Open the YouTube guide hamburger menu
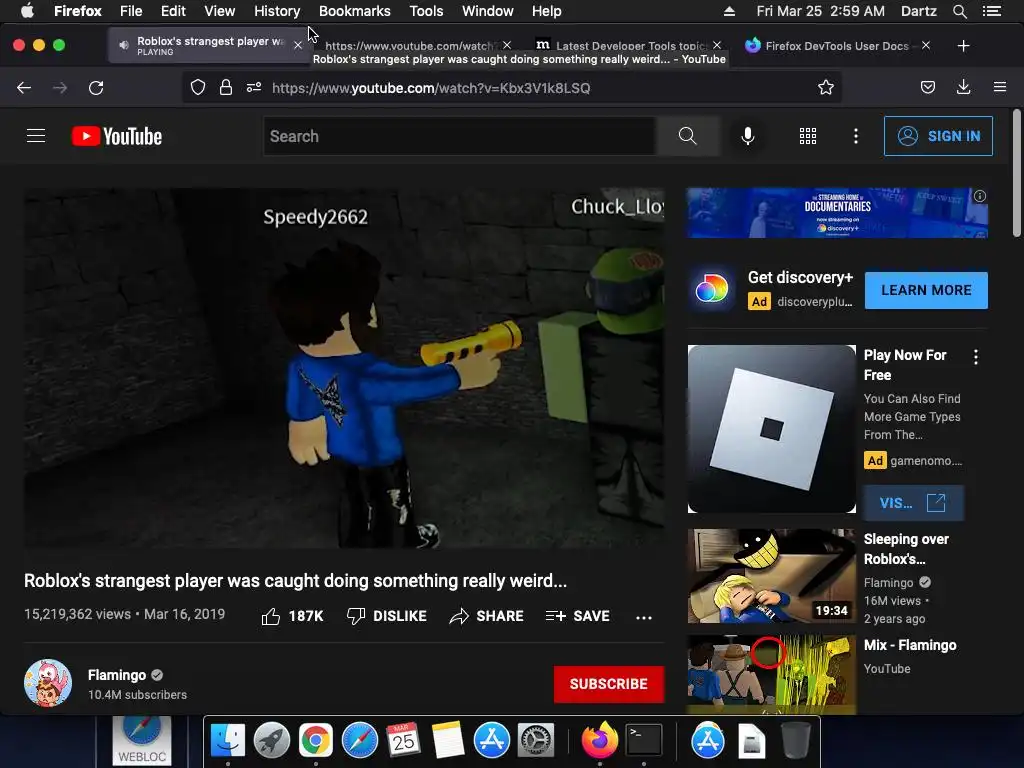This screenshot has height=768, width=1024. point(36,136)
